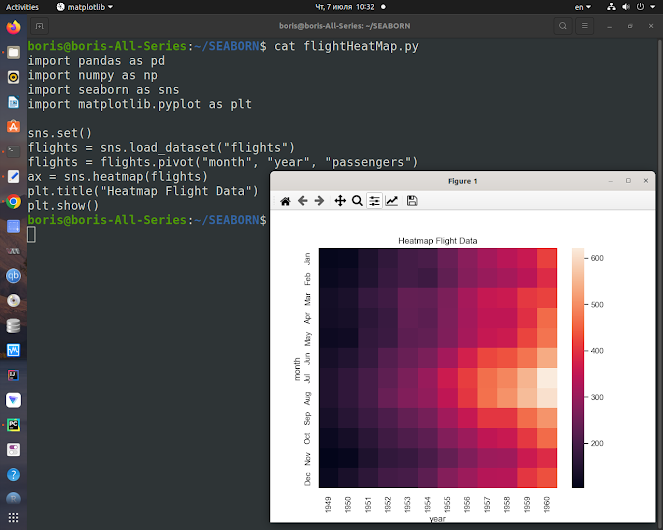Click the colorbar tick label '600'
Viewport: 663px width, 530px height.
[597, 258]
